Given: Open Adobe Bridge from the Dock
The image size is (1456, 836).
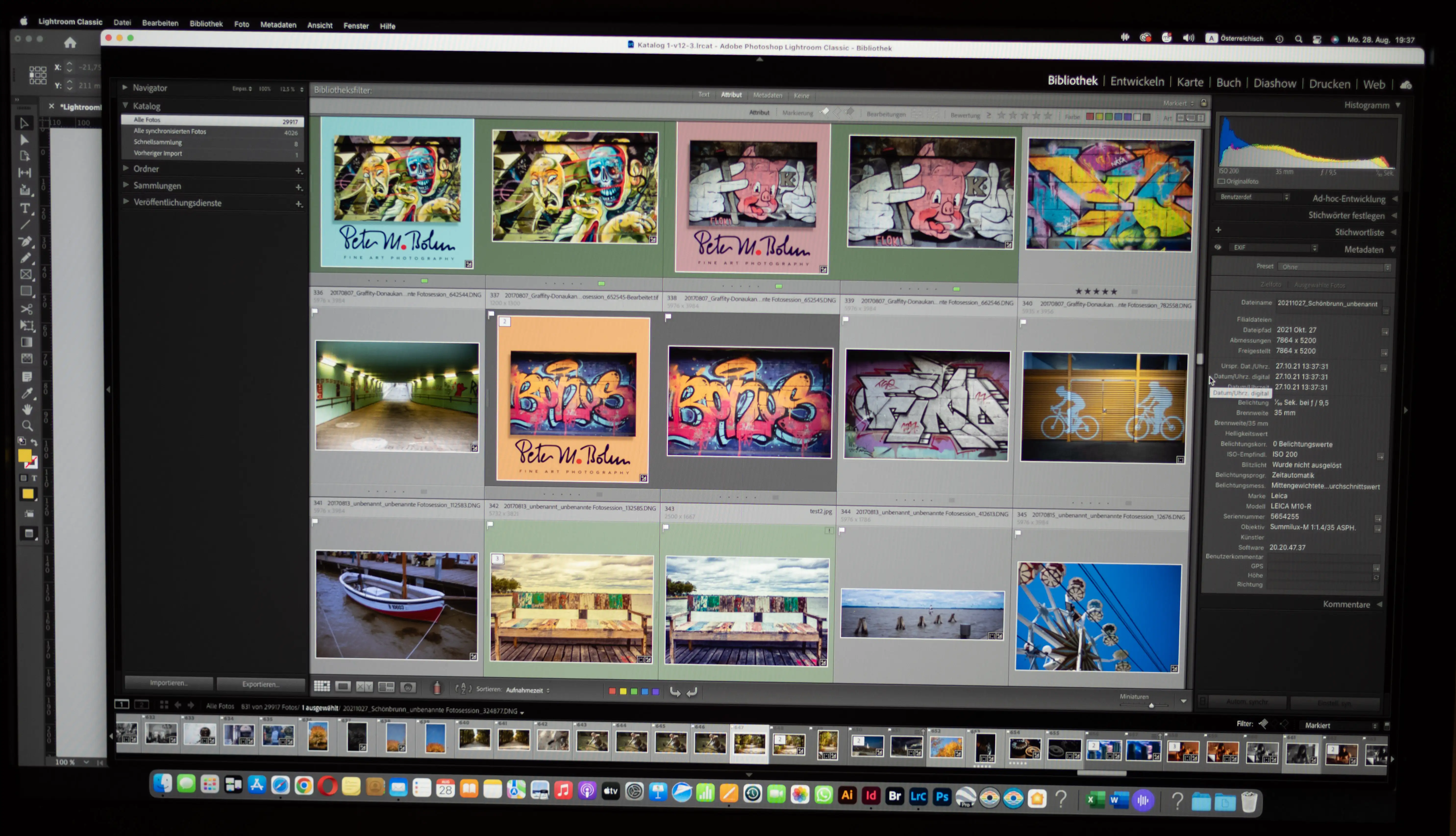Looking at the screenshot, I should 894,796.
